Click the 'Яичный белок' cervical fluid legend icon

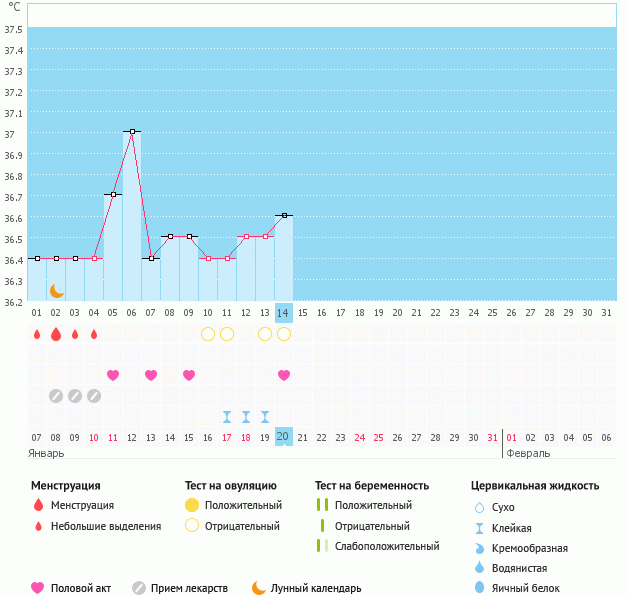(x=481, y=588)
